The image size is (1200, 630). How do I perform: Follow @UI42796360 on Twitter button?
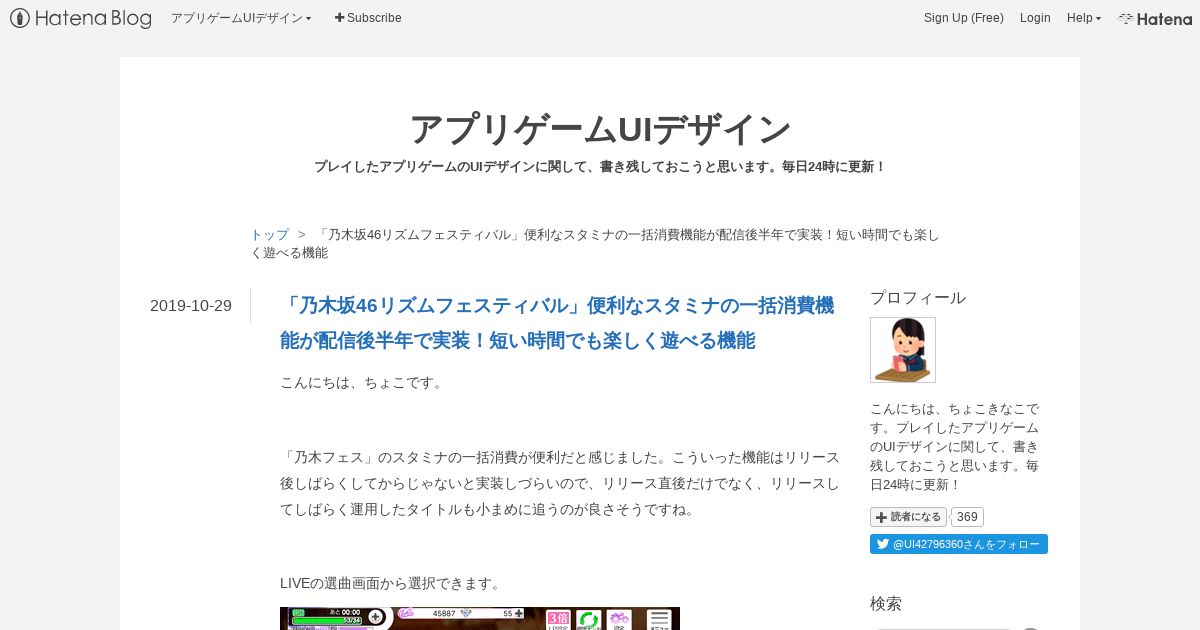tap(959, 544)
